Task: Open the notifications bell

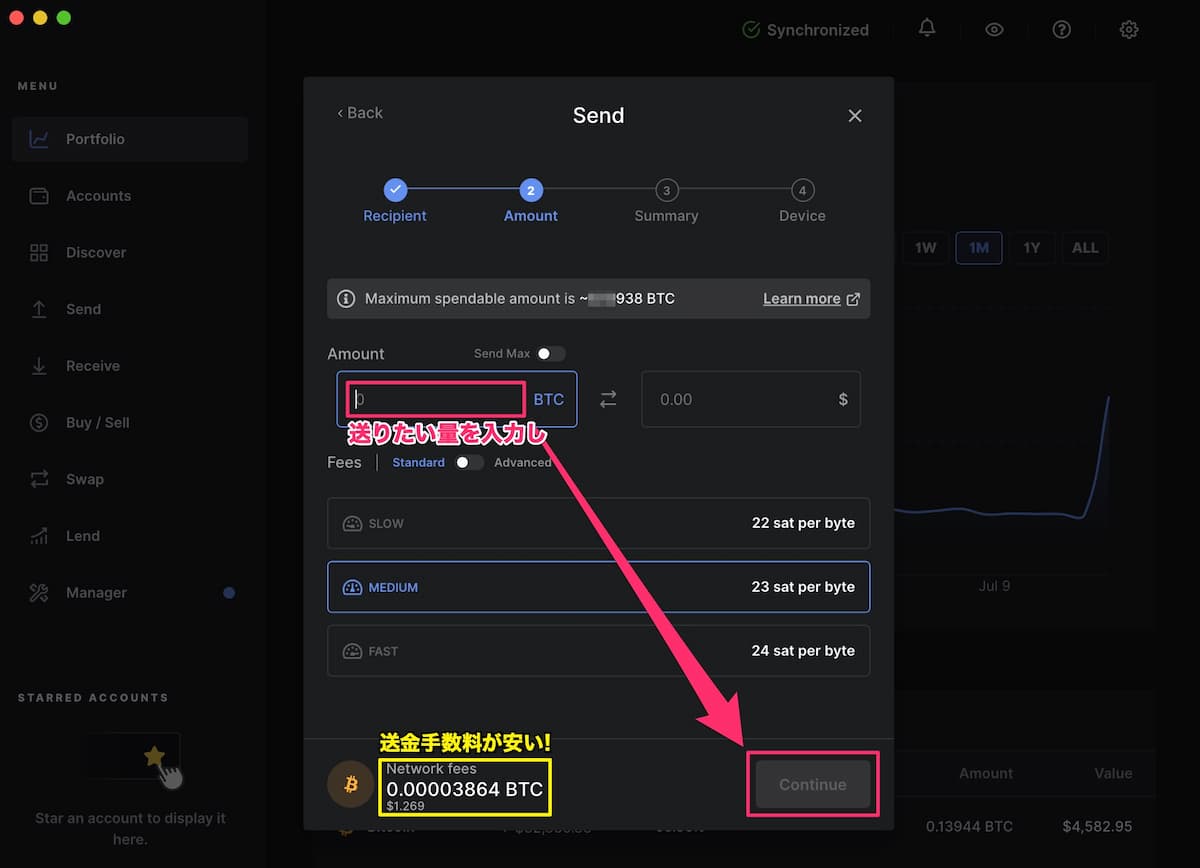Action: coord(926,29)
